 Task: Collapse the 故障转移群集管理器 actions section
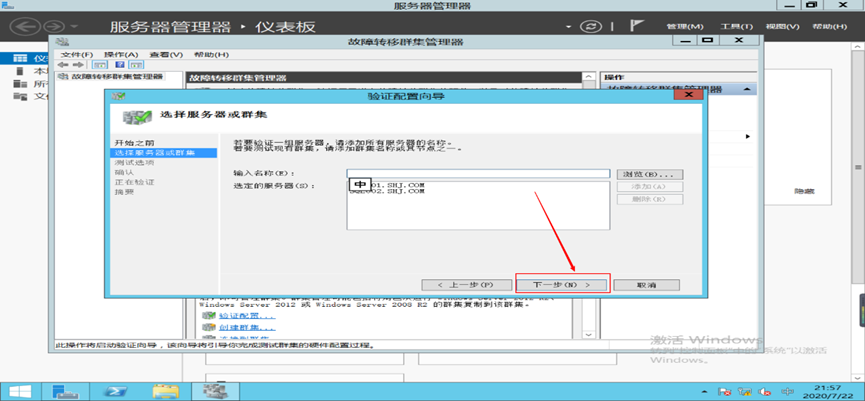pyautogui.click(x=746, y=89)
